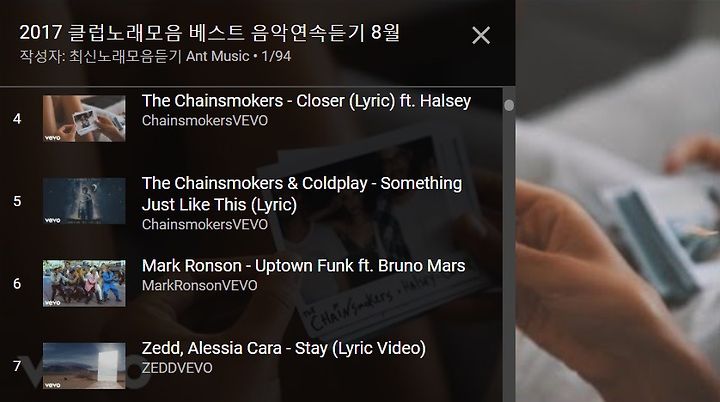Select playlist item number 5
The image size is (720, 402).
[17, 201]
